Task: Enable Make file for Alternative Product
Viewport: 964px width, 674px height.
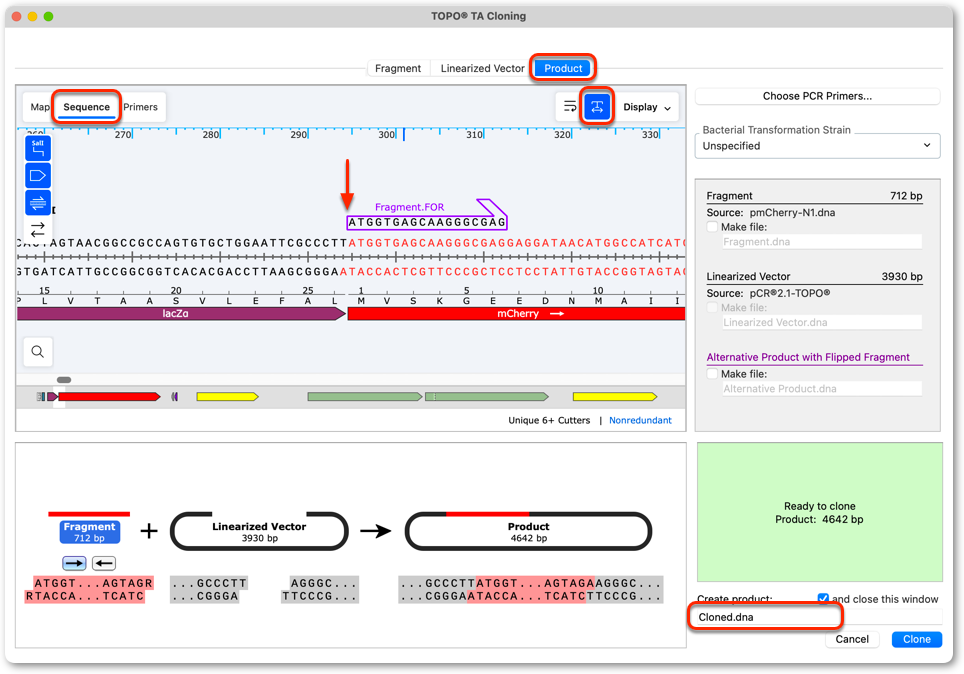Action: click(713, 374)
